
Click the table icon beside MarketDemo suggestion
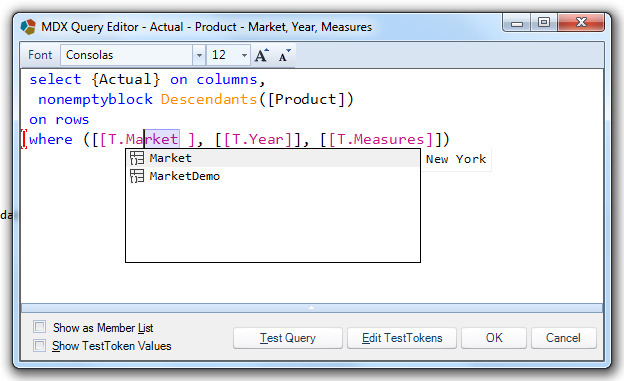[137, 176]
